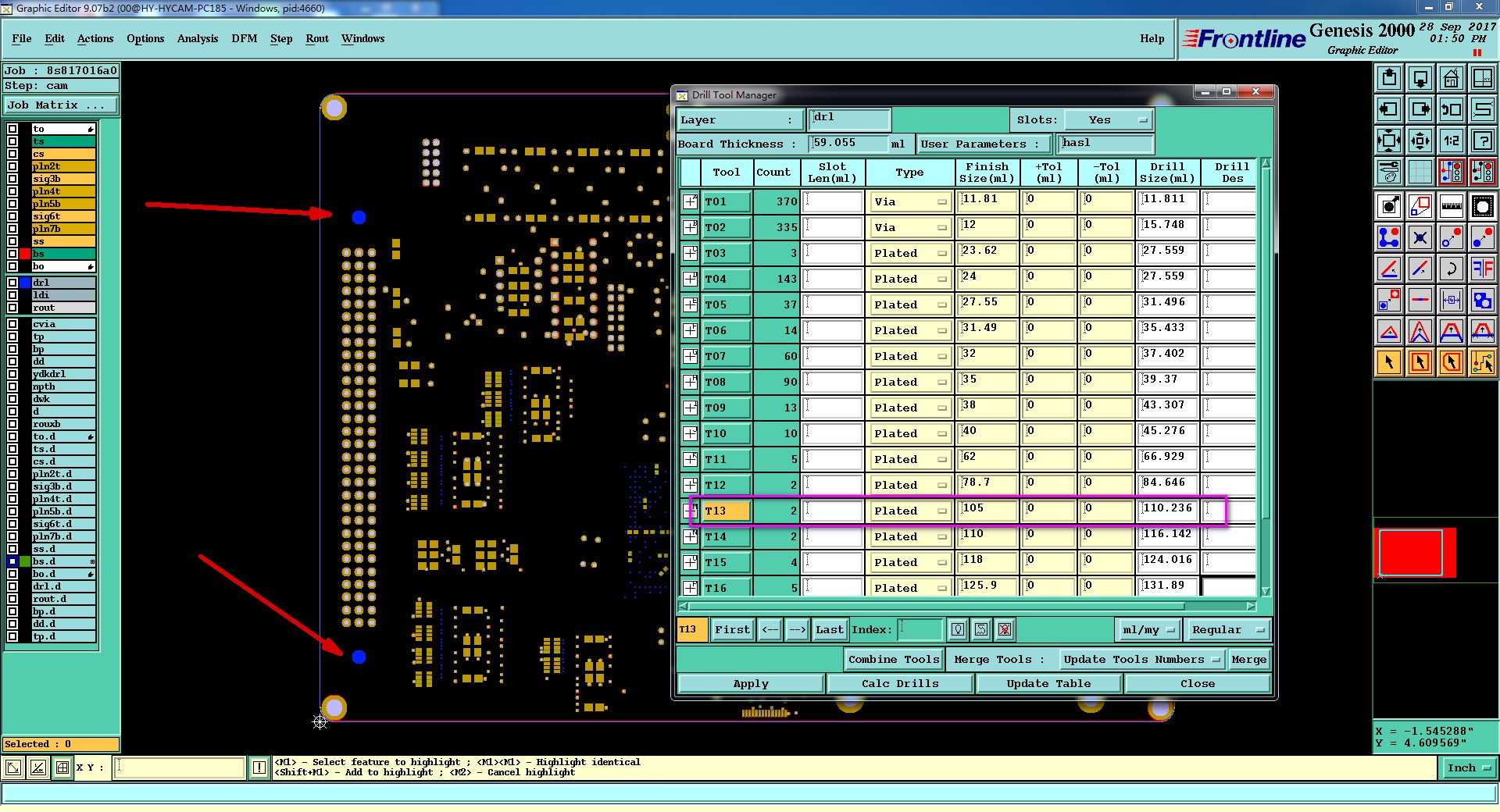Click the blue color swatch of layer drl
1500x812 pixels.
[x=25, y=283]
